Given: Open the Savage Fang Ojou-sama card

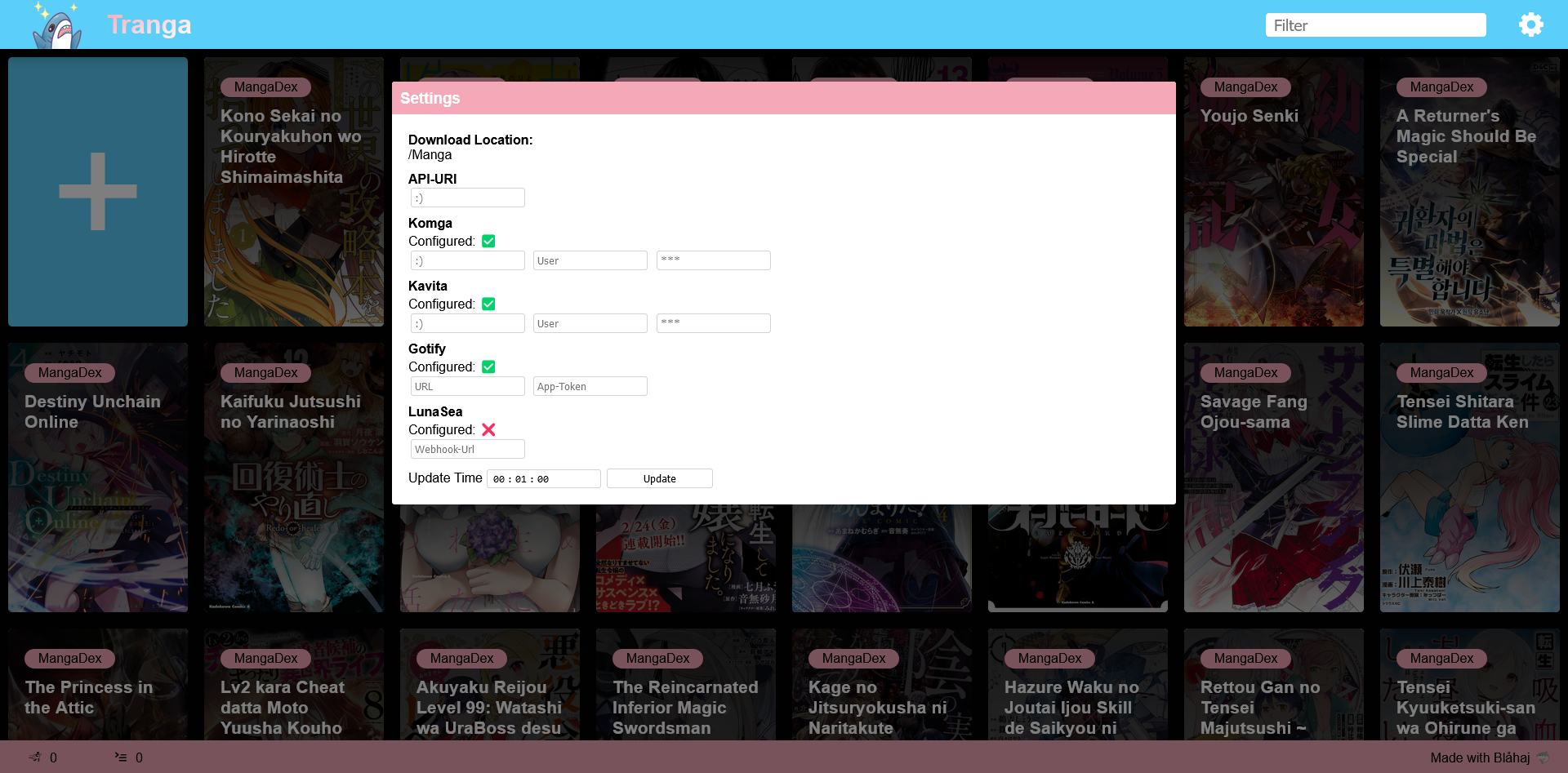Looking at the screenshot, I should 1274,478.
